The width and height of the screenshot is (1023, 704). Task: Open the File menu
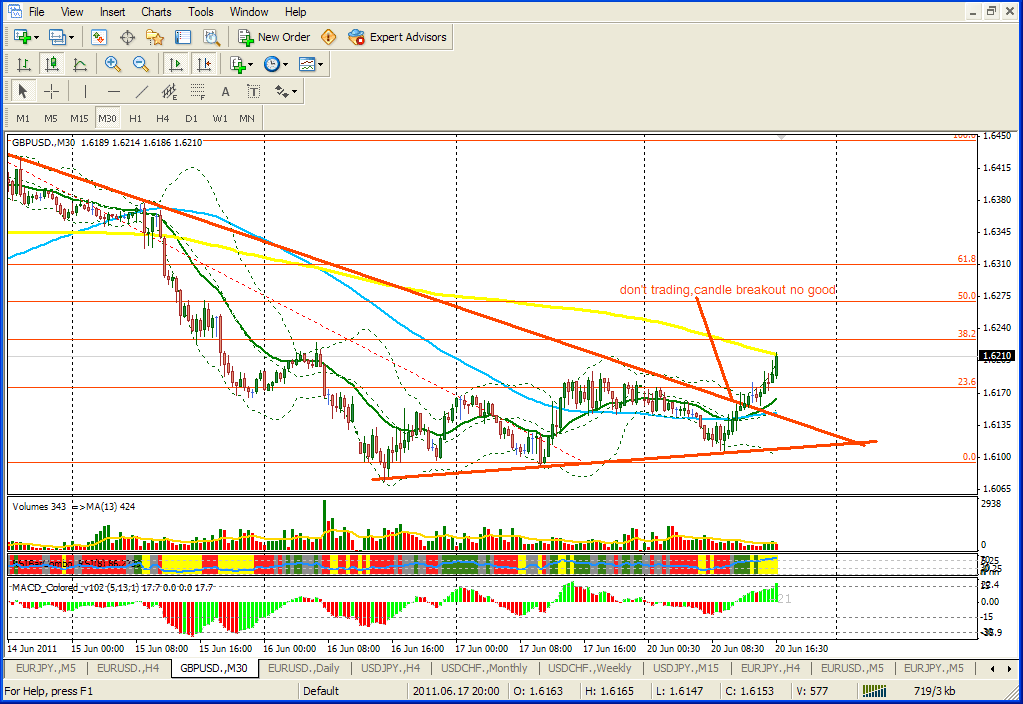click(37, 12)
